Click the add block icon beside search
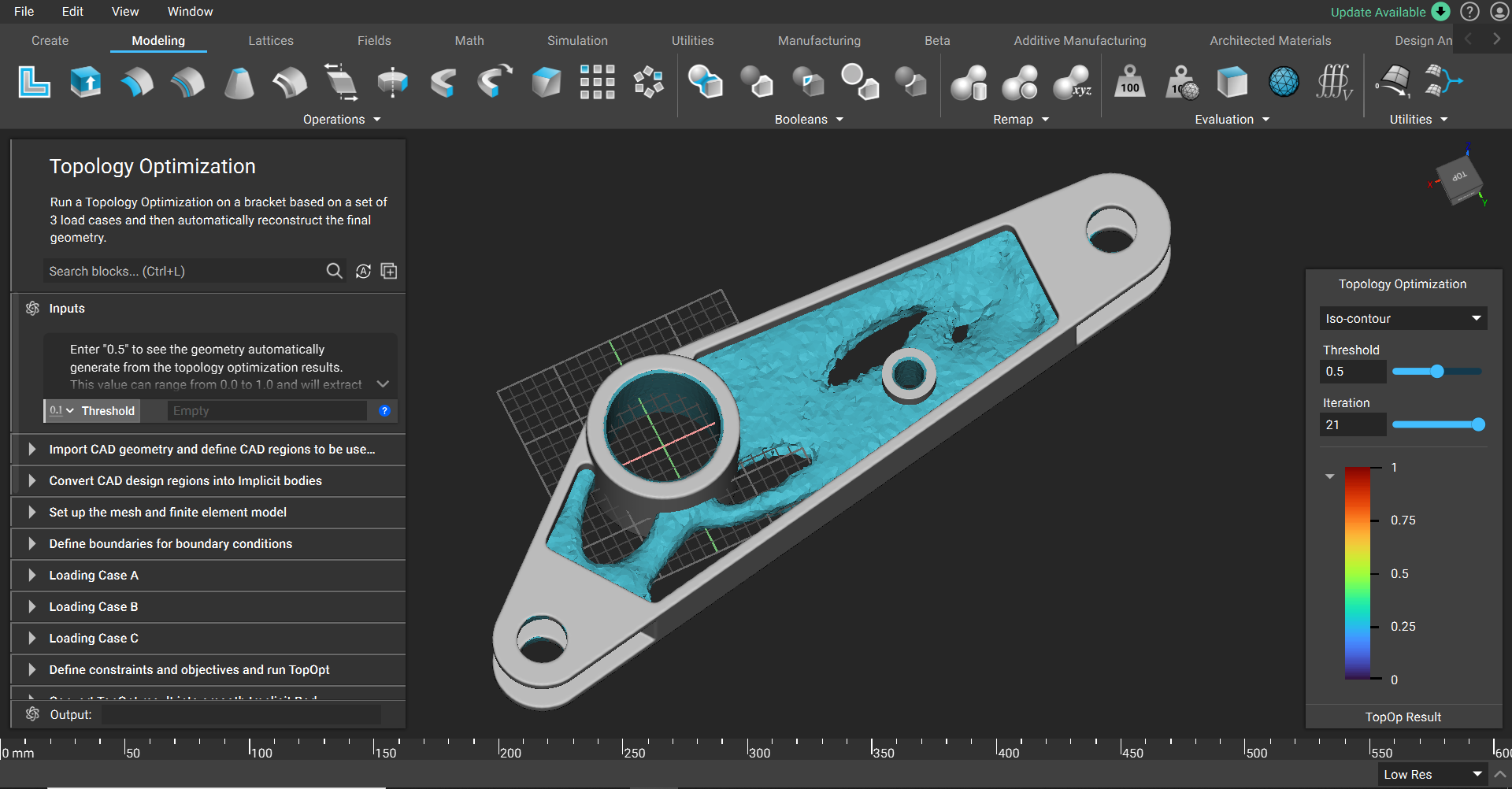The image size is (1512, 789). coord(389,271)
